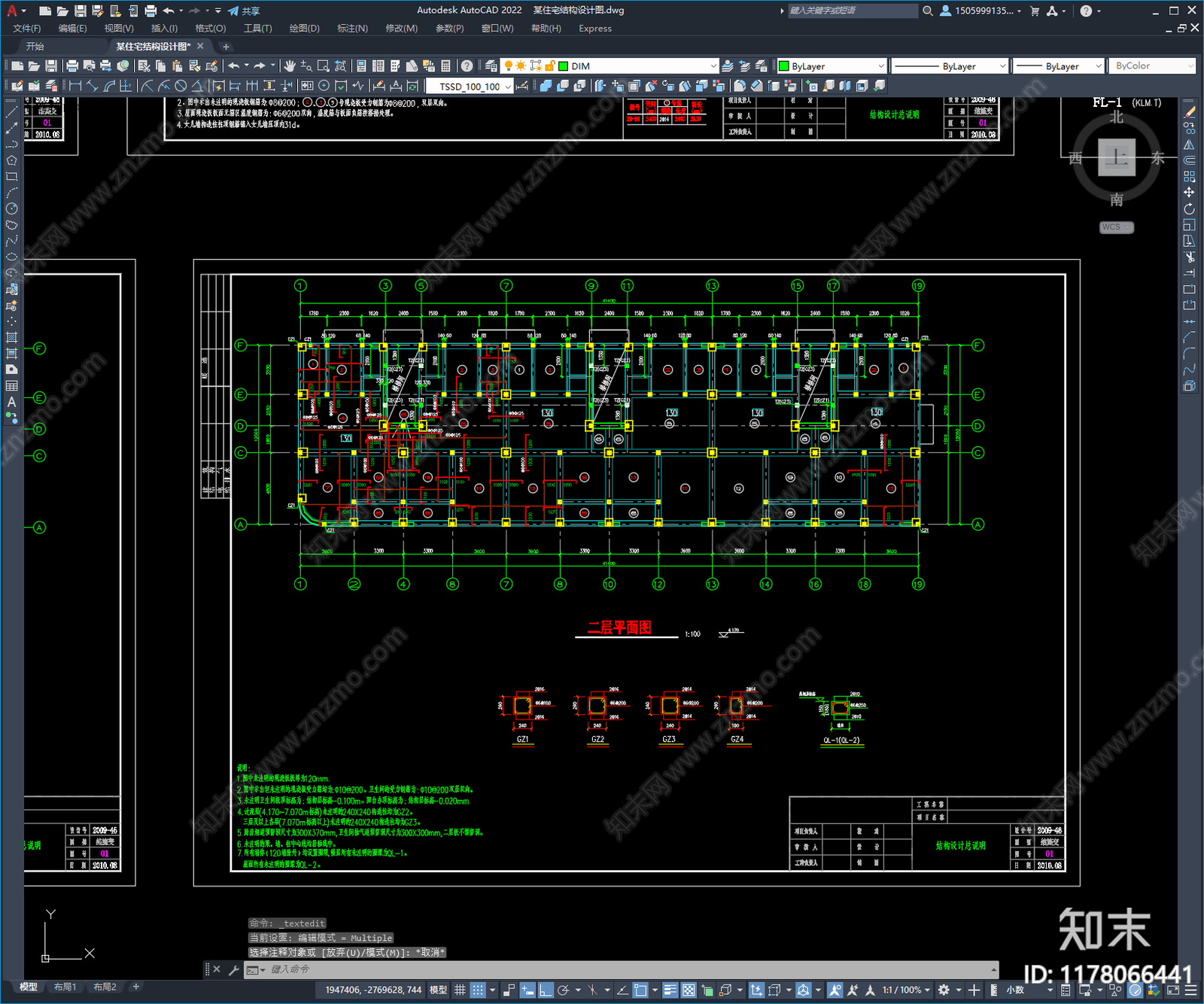Select the Diameter dimension tool
The image size is (1204, 1004).
181,86
